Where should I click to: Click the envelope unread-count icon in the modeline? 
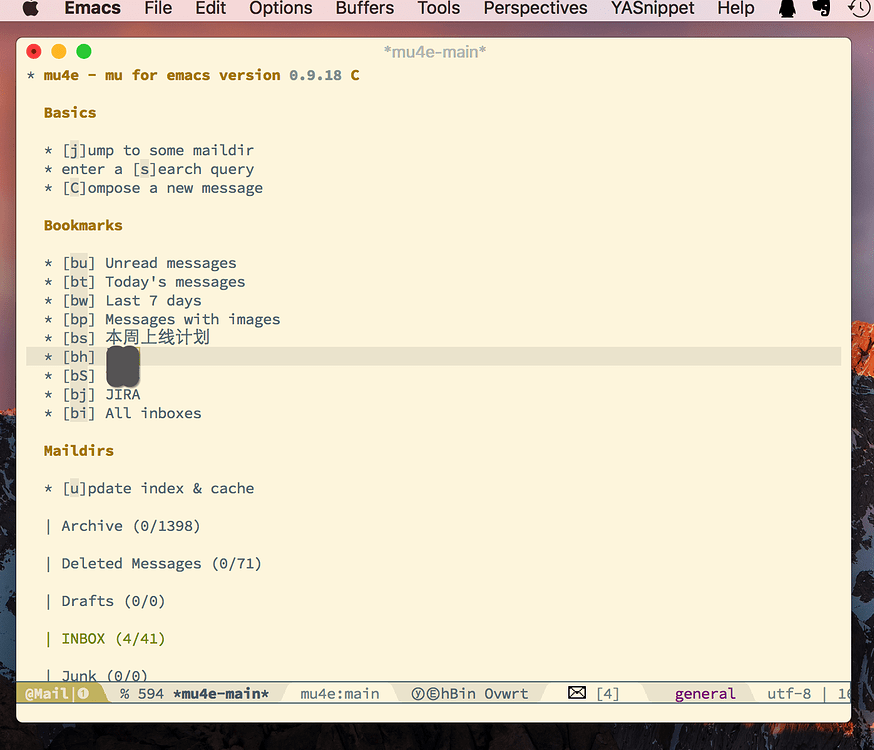[x=576, y=692]
